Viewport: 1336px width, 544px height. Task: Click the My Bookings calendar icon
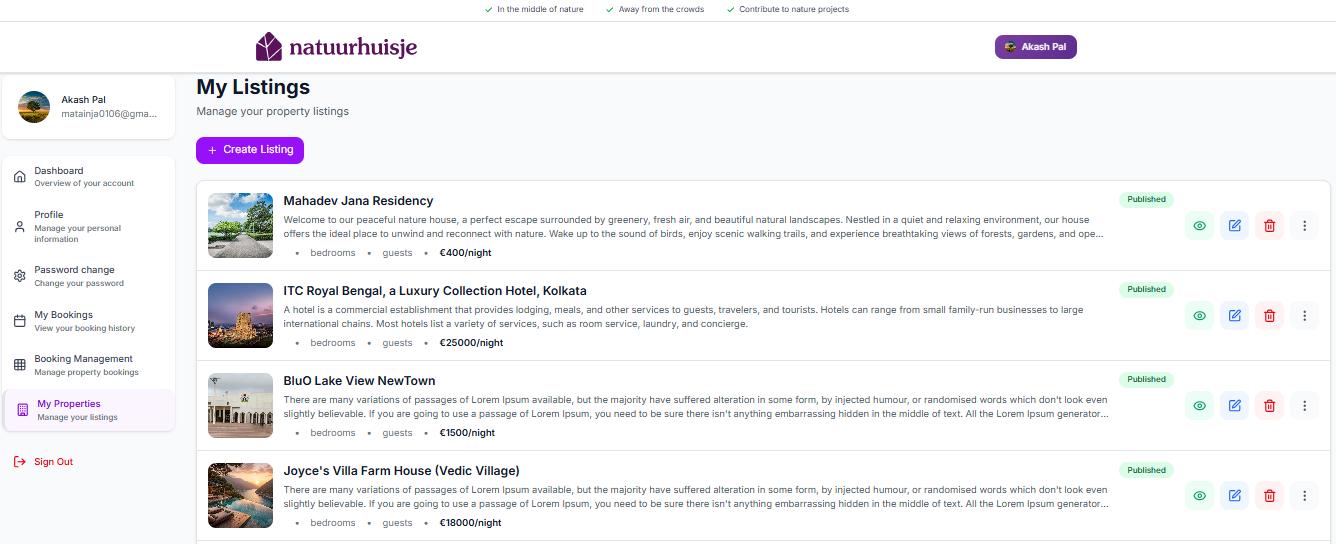20,321
